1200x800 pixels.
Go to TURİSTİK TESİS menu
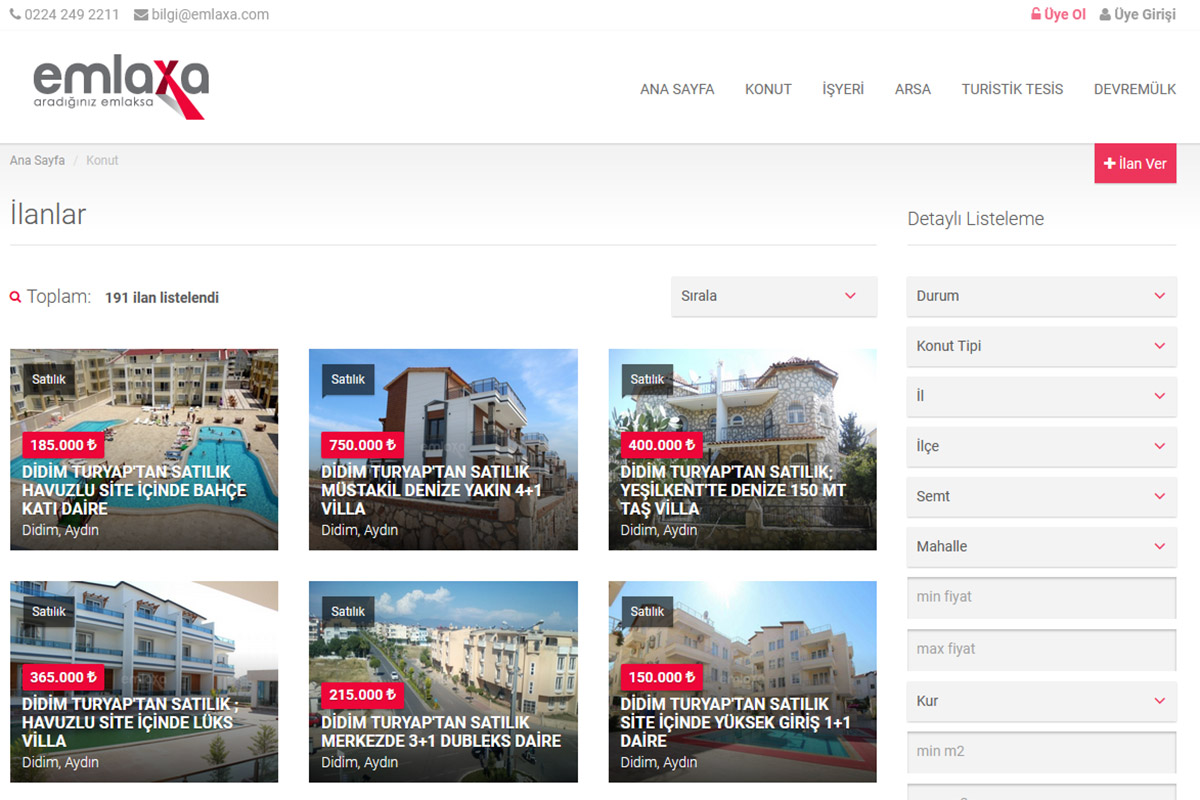[x=1012, y=89]
